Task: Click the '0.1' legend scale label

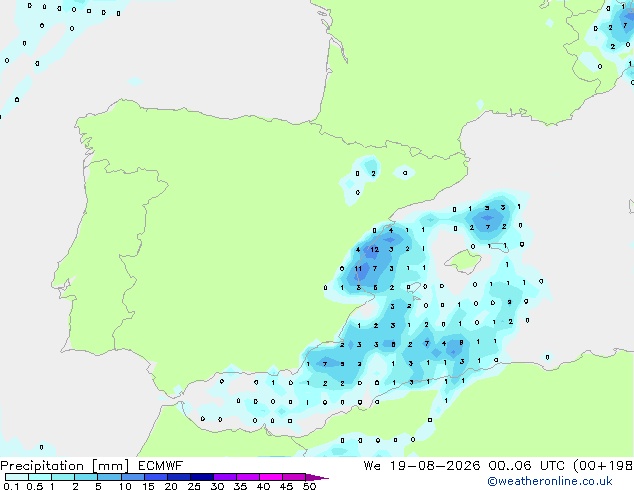Action: tap(11, 486)
